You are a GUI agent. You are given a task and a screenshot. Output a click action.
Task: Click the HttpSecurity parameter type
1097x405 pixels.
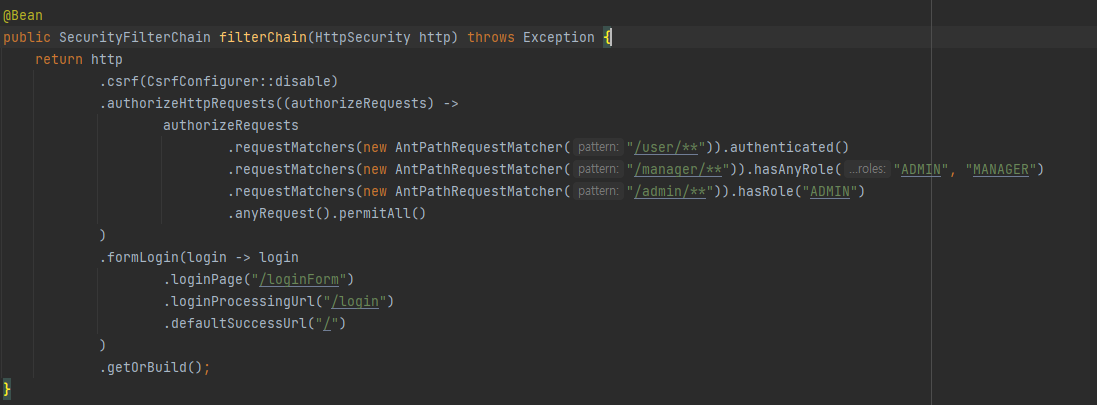(362, 37)
